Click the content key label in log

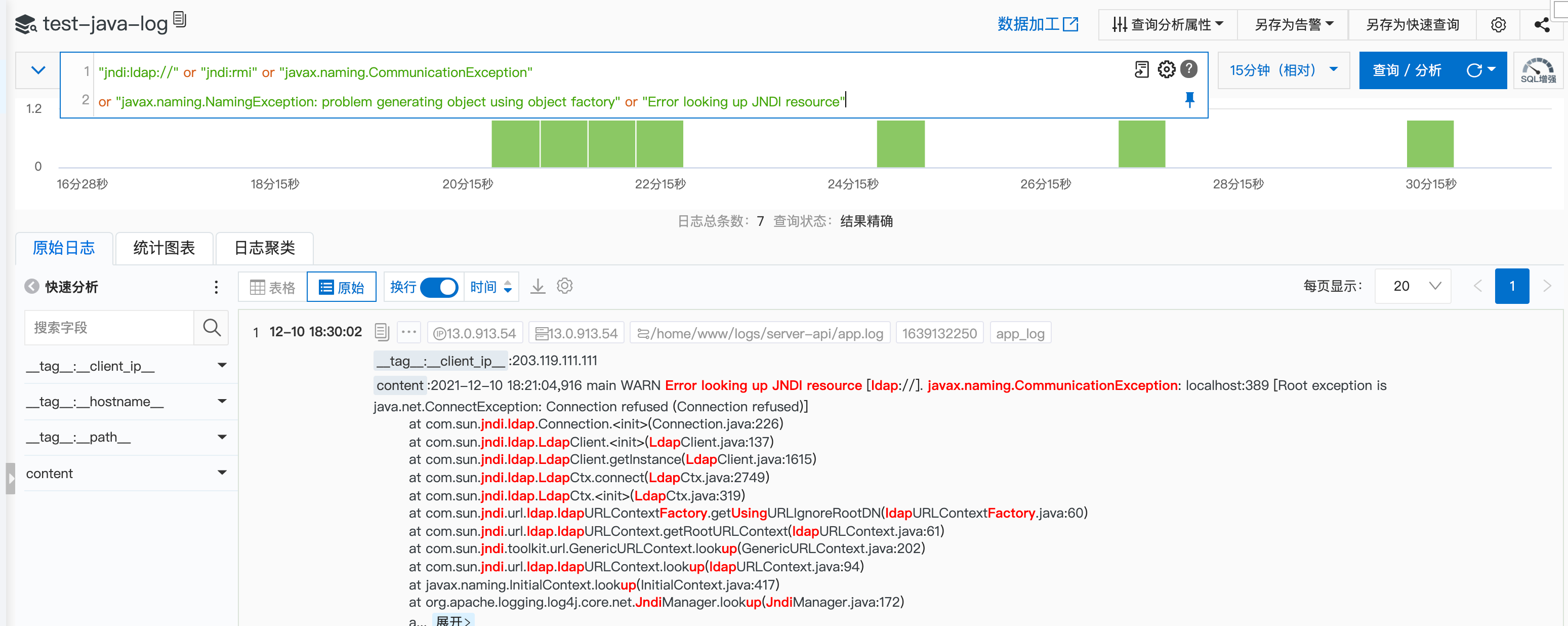click(x=400, y=385)
